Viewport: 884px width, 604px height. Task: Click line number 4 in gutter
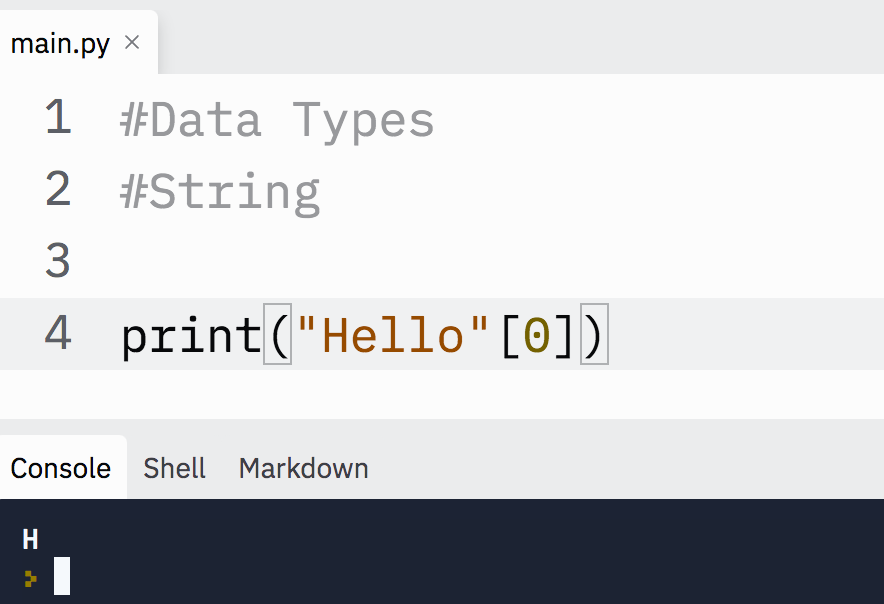(x=58, y=333)
